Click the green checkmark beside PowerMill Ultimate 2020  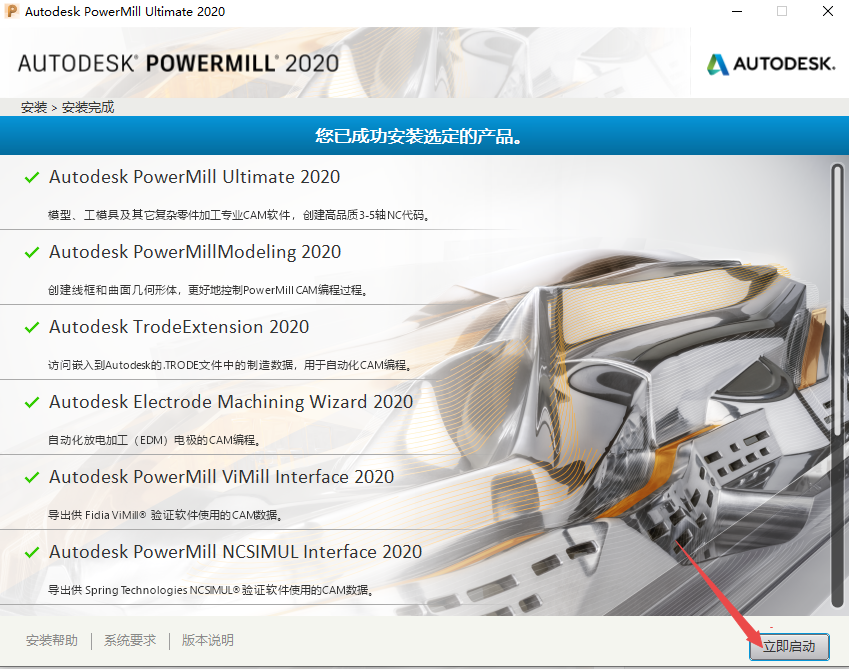point(31,178)
